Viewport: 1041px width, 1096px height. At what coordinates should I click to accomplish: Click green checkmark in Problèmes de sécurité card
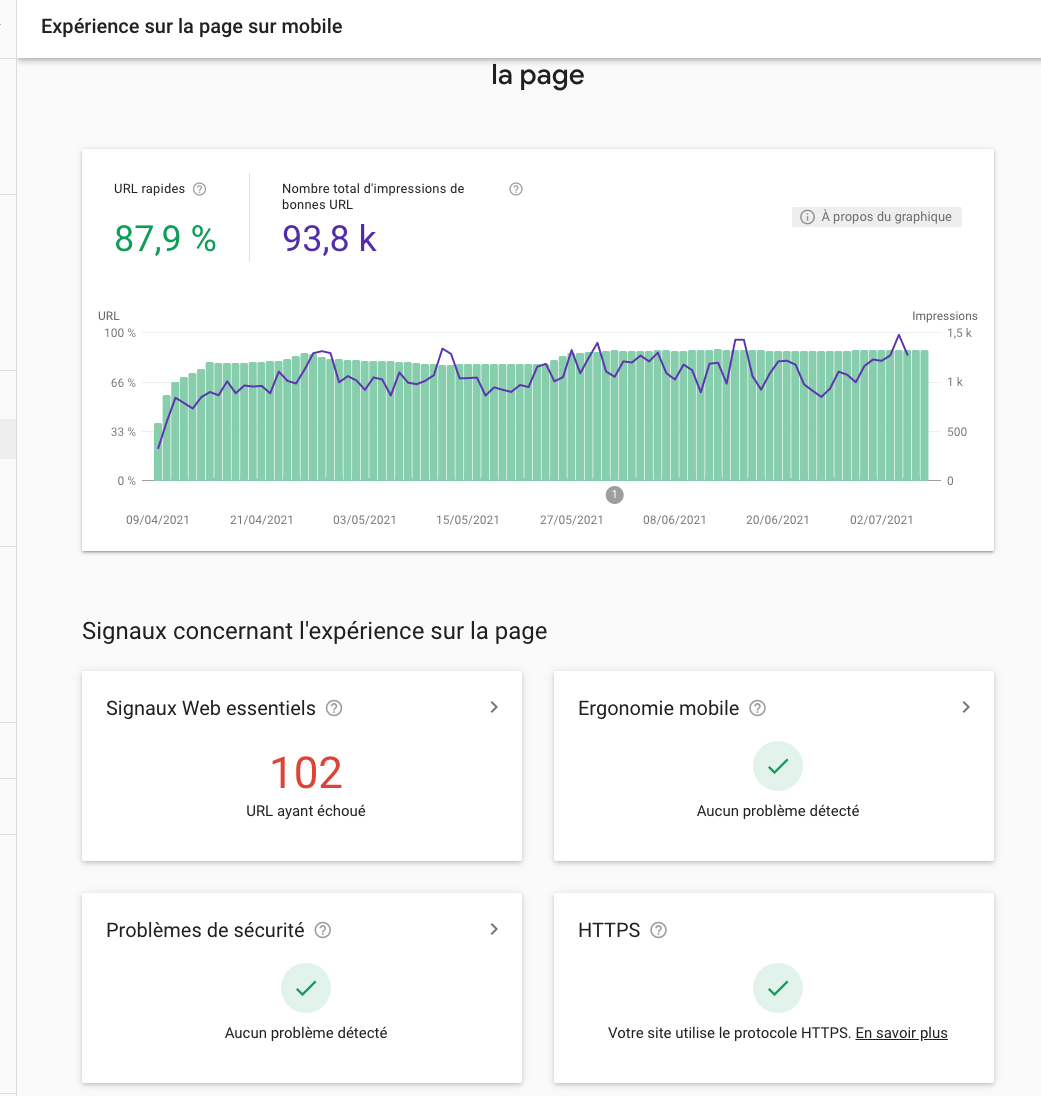pyautogui.click(x=306, y=989)
